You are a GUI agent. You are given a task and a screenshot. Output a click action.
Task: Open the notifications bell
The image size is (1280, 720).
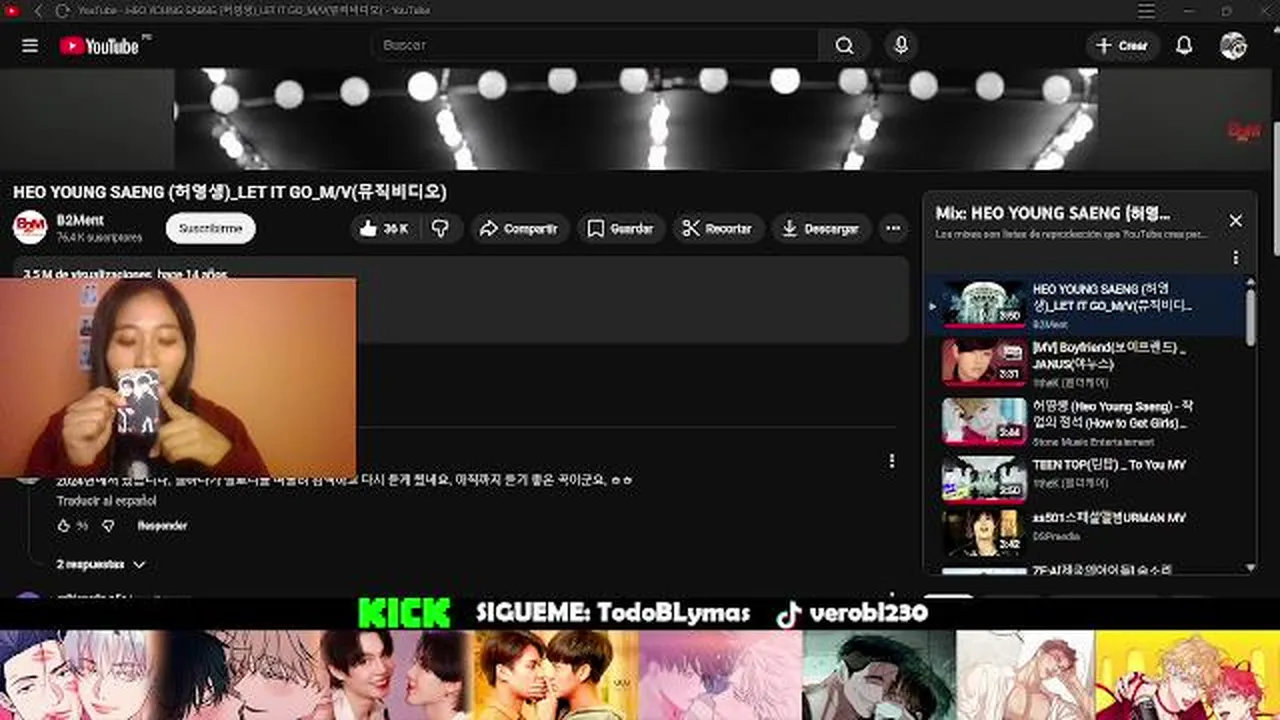1184,46
